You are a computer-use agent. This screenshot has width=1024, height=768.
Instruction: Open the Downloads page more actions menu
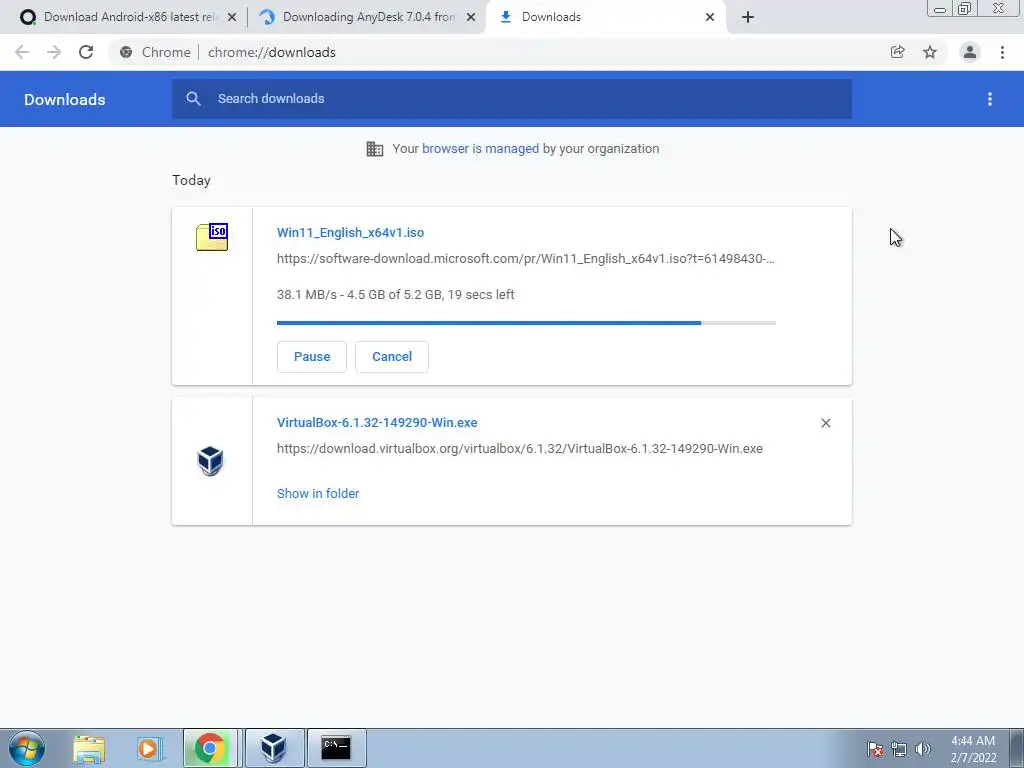990,99
